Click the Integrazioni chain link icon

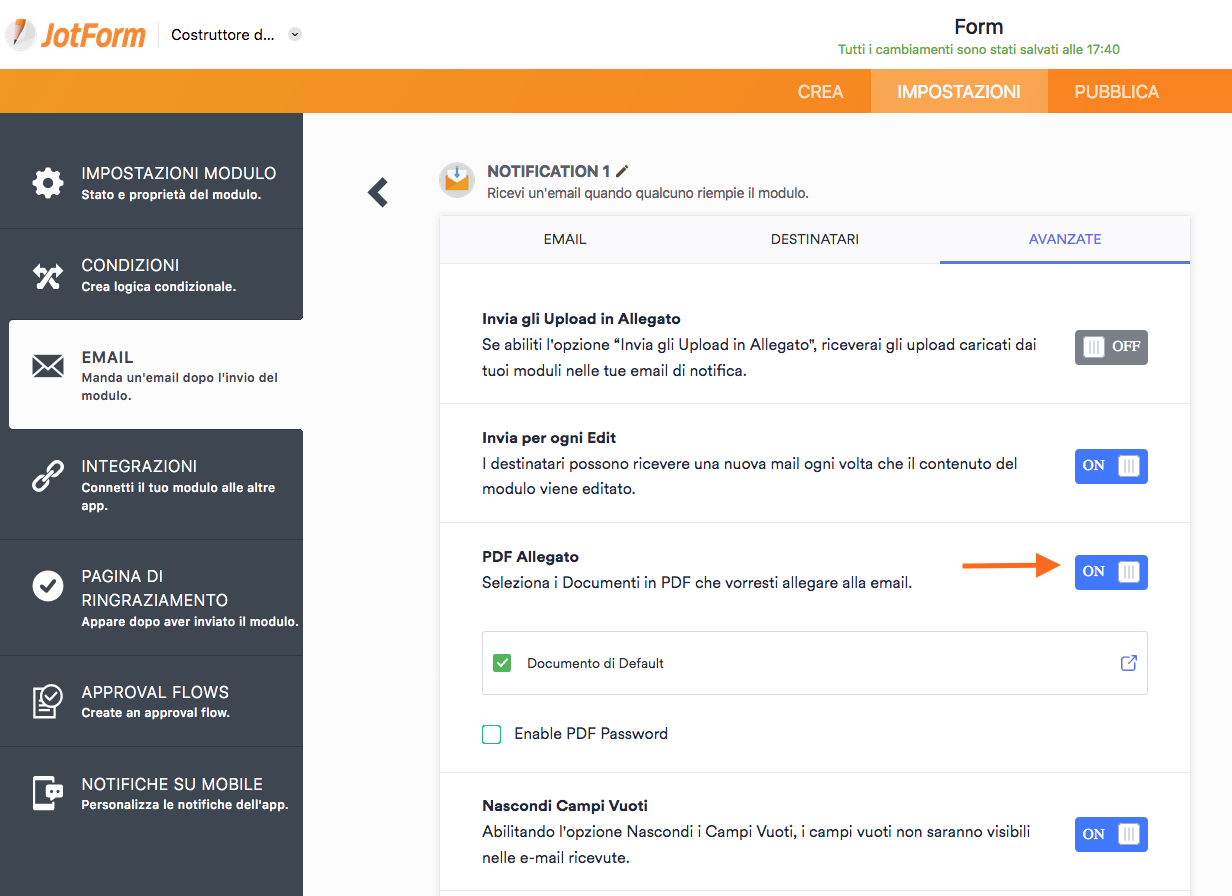coord(47,477)
